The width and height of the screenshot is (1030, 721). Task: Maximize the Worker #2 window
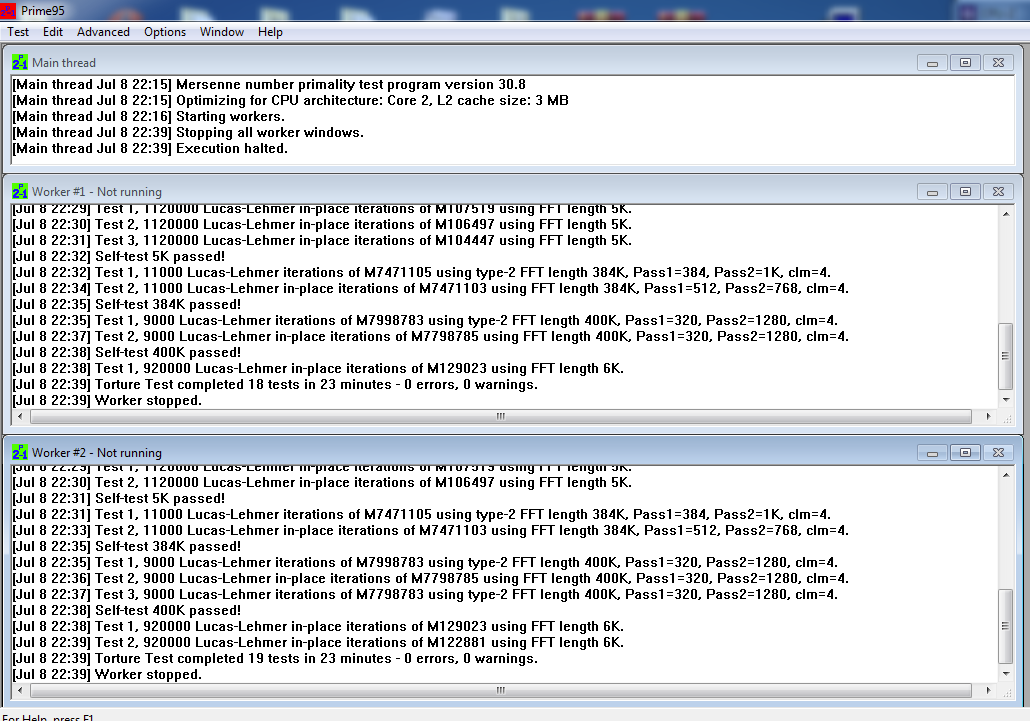pyautogui.click(x=965, y=453)
